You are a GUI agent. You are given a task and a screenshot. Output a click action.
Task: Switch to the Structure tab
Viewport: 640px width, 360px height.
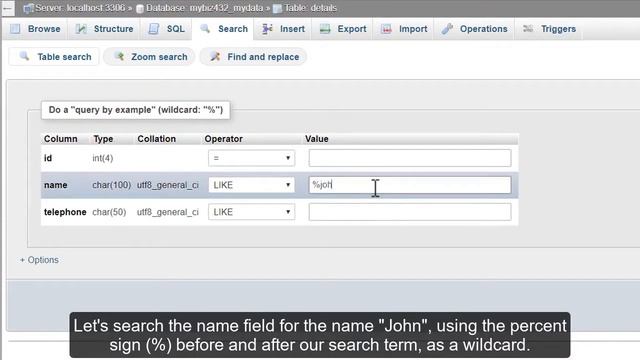[104, 29]
